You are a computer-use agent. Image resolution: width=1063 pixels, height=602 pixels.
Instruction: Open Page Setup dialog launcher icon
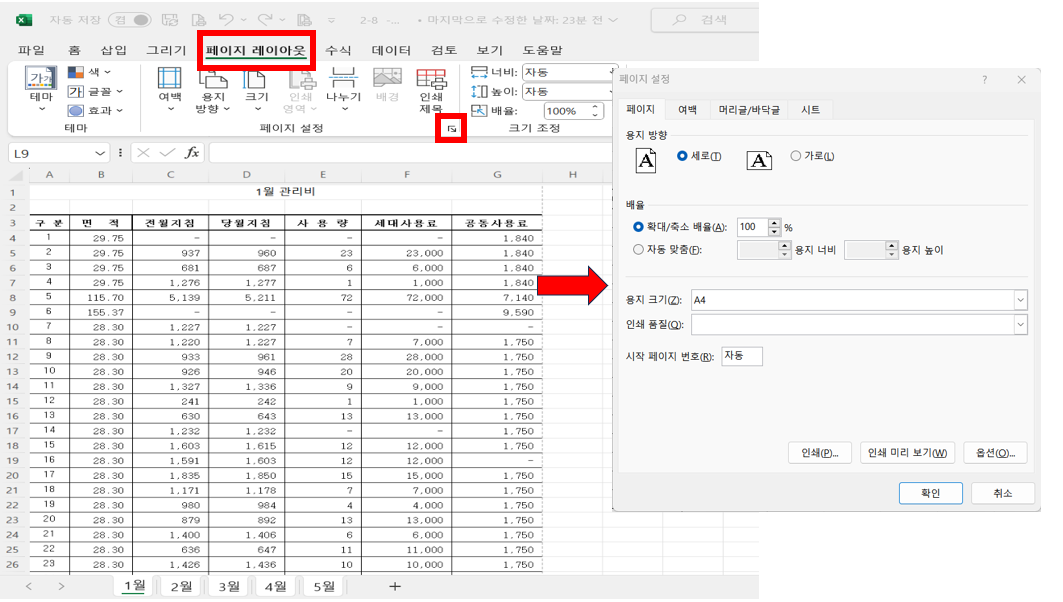pos(452,128)
